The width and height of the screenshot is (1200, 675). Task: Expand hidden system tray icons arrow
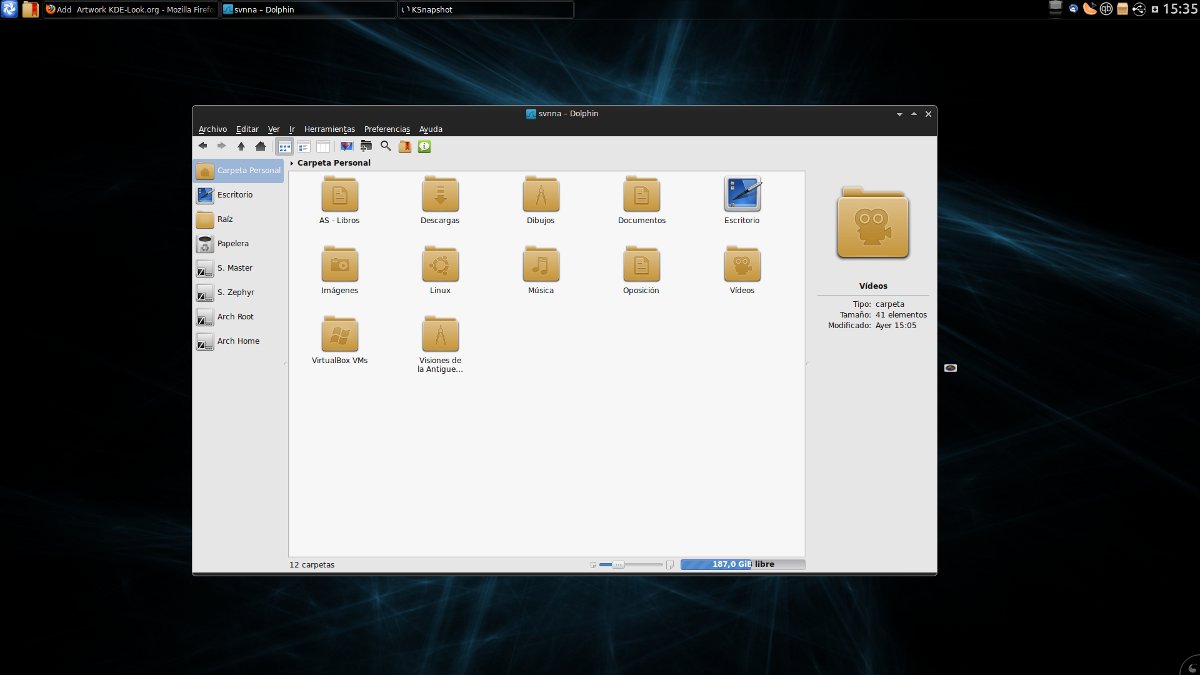click(x=1155, y=9)
